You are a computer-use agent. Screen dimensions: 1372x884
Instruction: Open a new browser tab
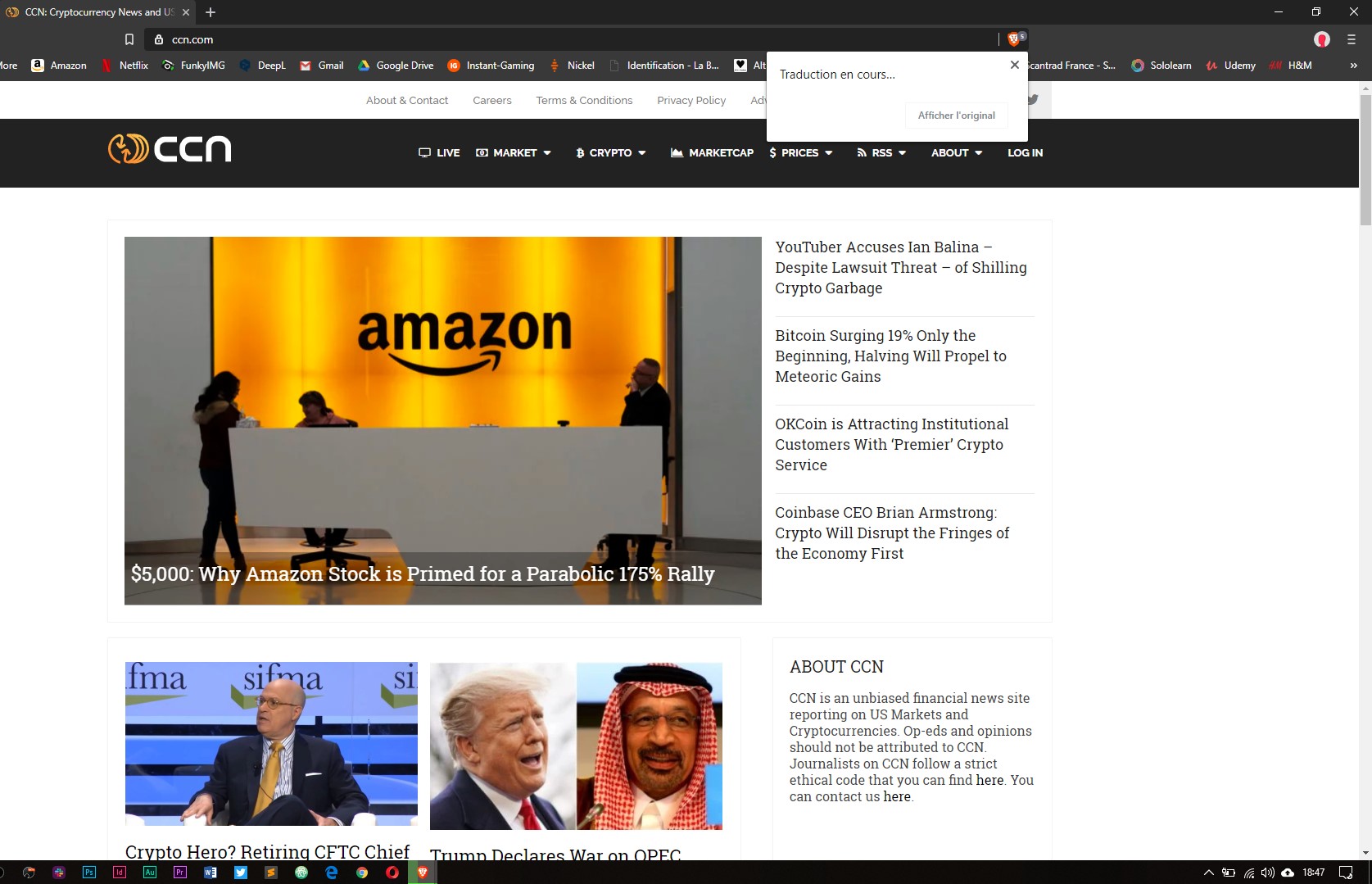[211, 12]
